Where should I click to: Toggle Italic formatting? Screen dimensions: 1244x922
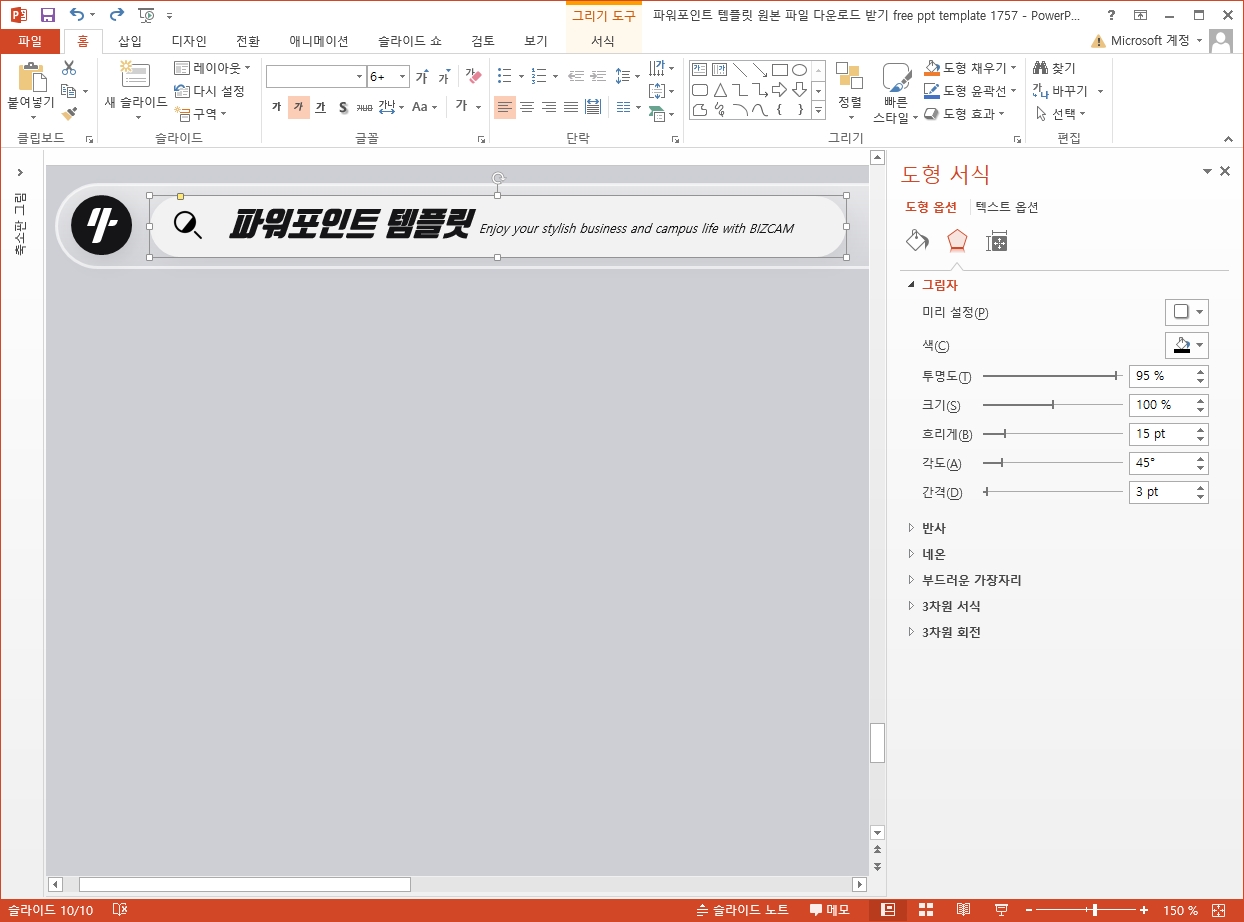pos(298,107)
